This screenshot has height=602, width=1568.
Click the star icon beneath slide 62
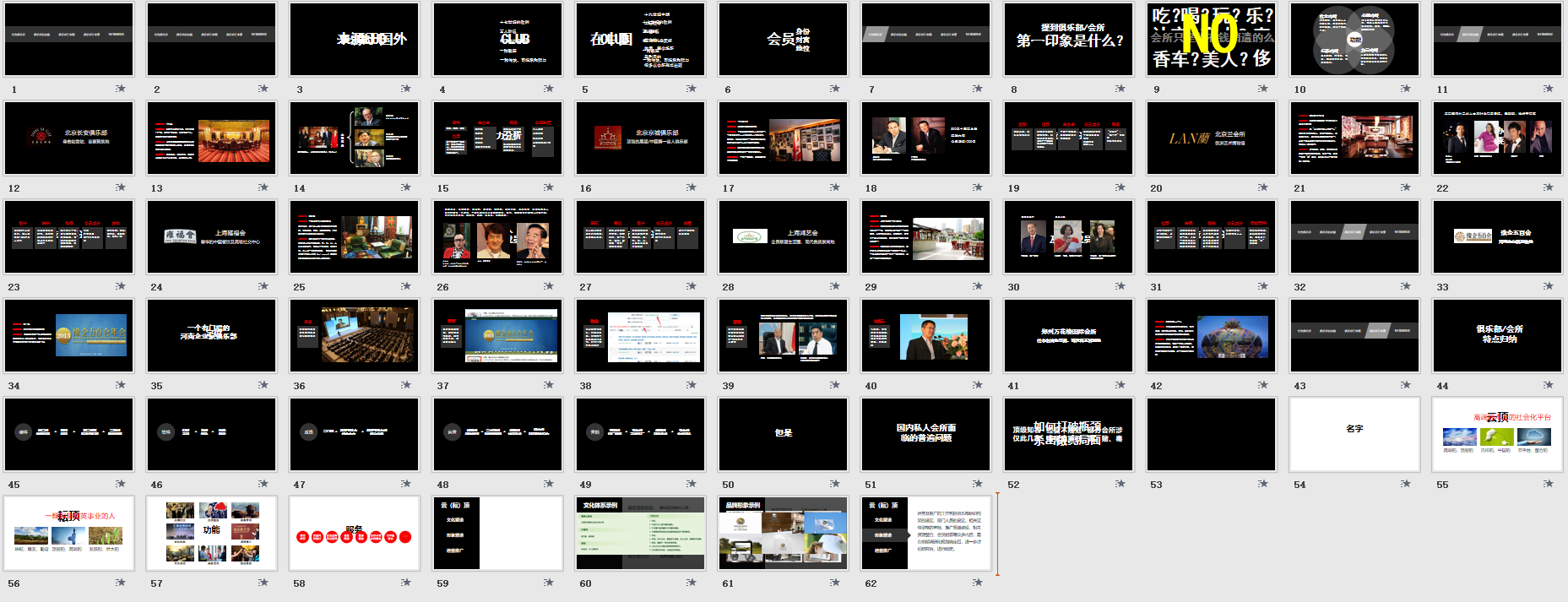click(977, 583)
